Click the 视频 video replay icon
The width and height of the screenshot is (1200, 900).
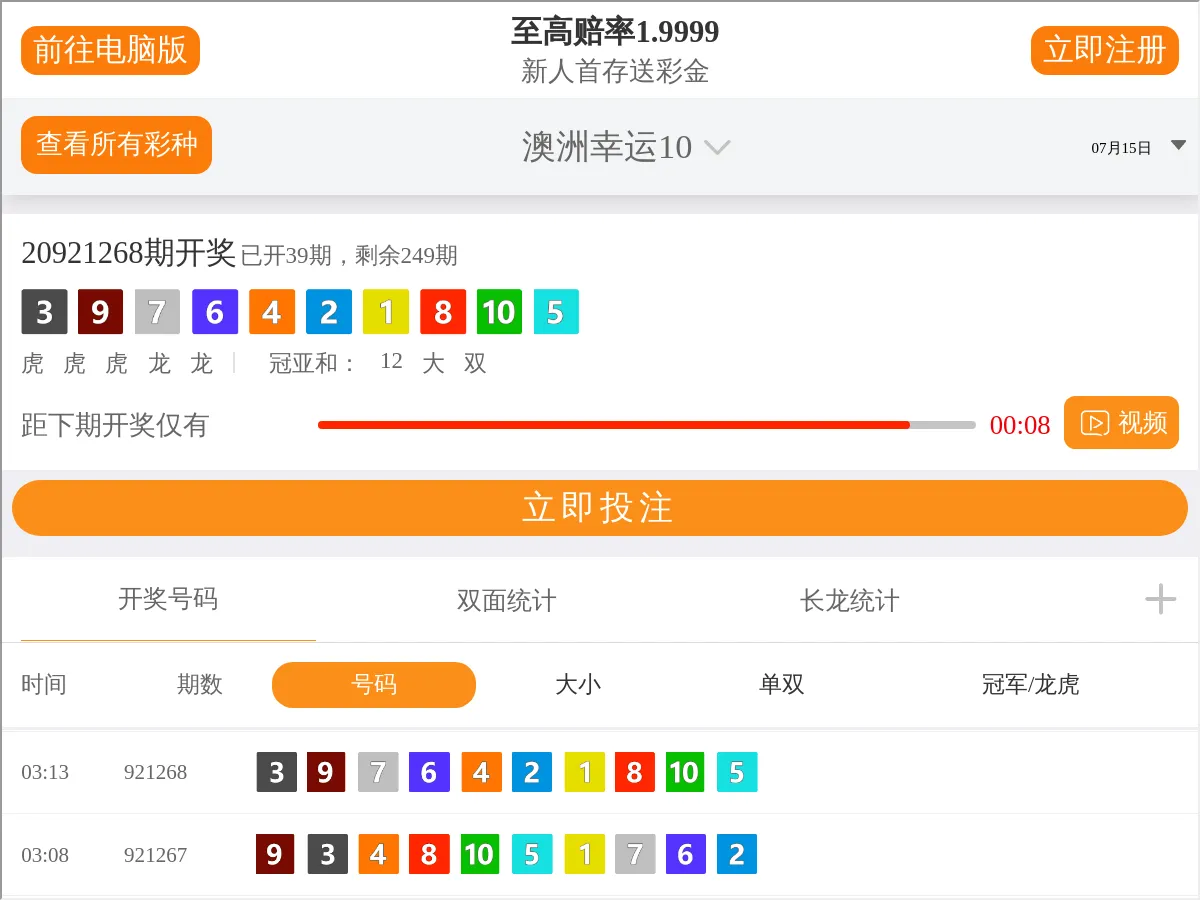point(1120,422)
